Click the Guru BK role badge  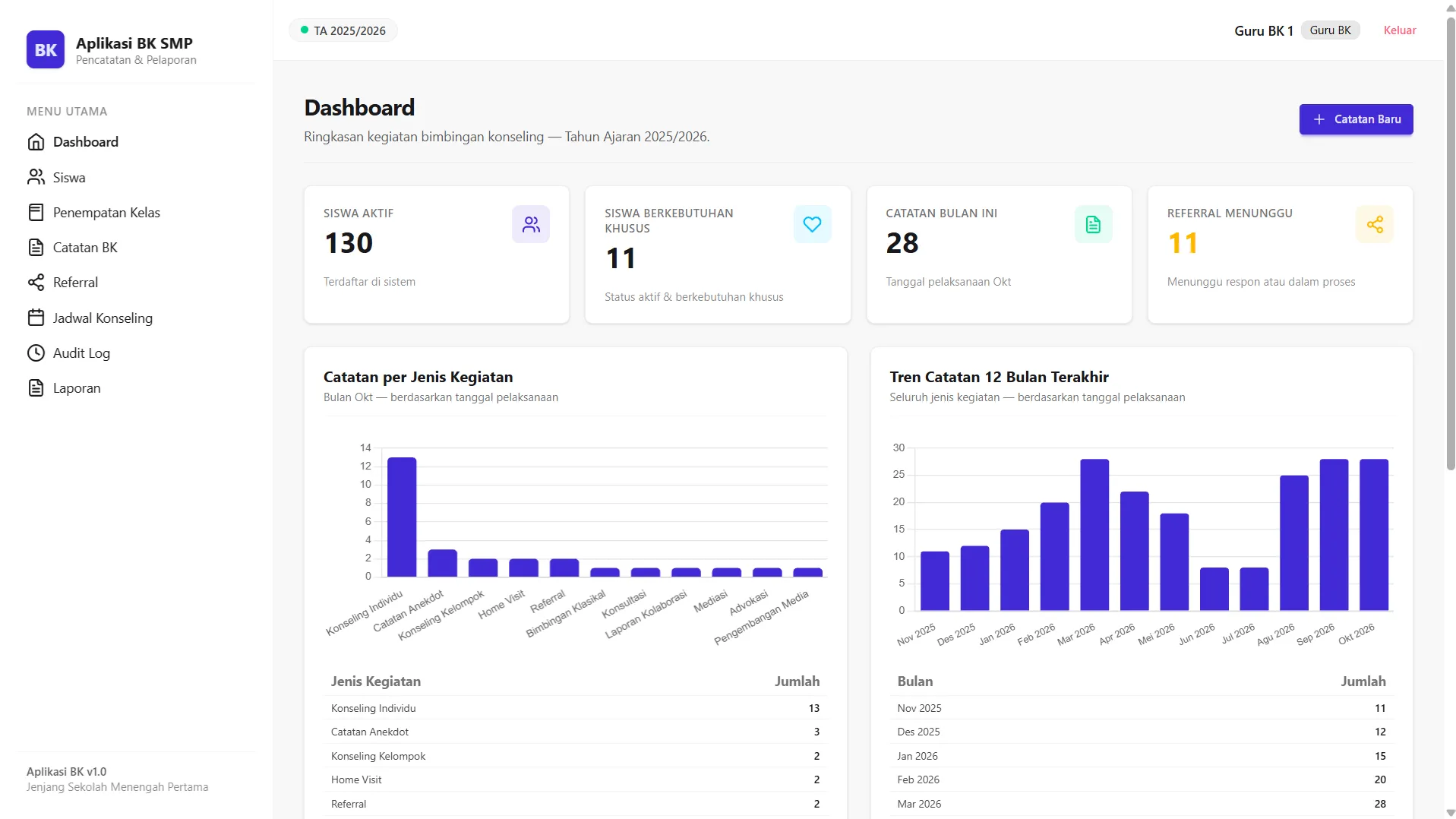coord(1330,30)
